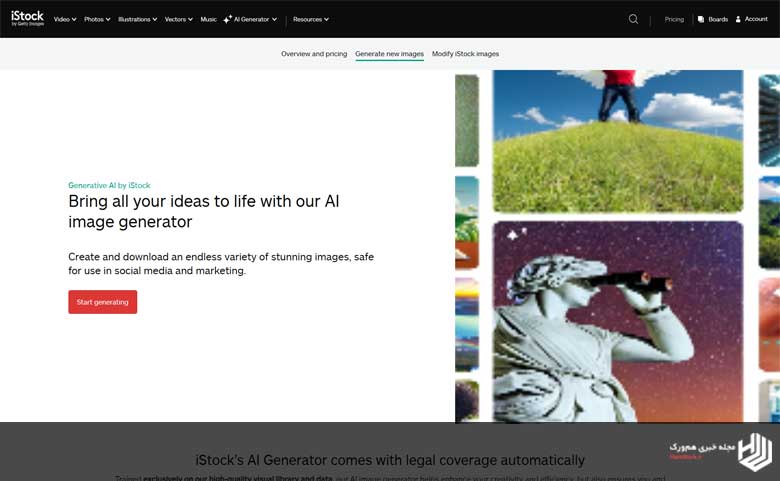
Task: Expand the Resources dropdown menu
Action: 311,19
